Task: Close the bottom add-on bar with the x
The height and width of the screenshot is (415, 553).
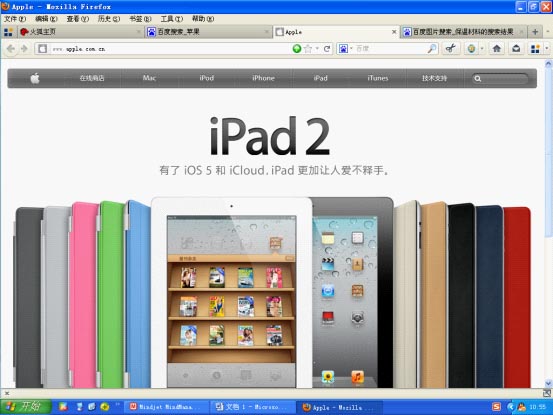Action: pos(7,393)
